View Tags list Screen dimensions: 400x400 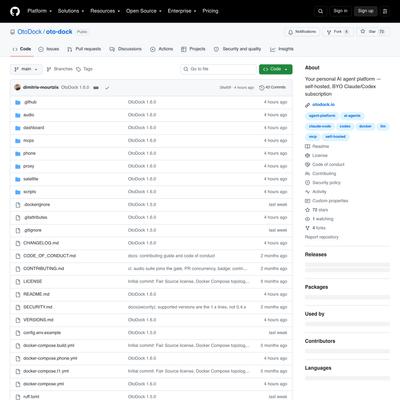coord(84,69)
